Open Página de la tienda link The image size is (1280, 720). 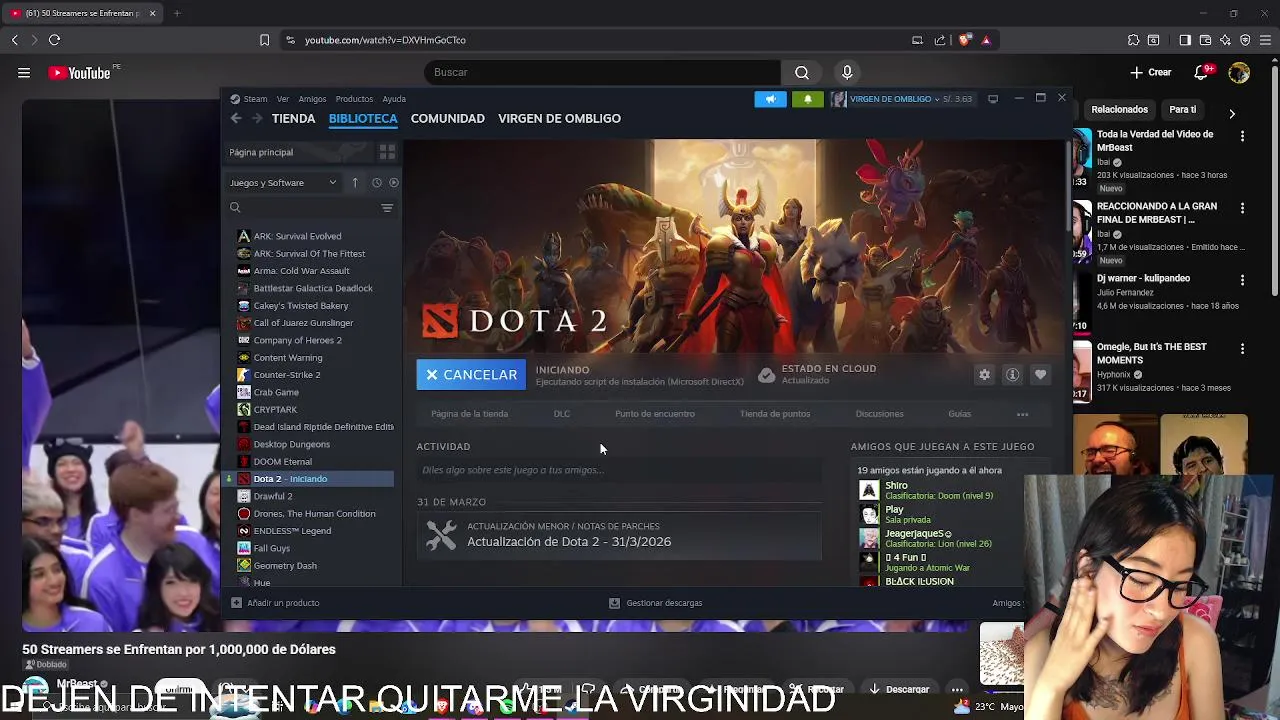(x=469, y=414)
